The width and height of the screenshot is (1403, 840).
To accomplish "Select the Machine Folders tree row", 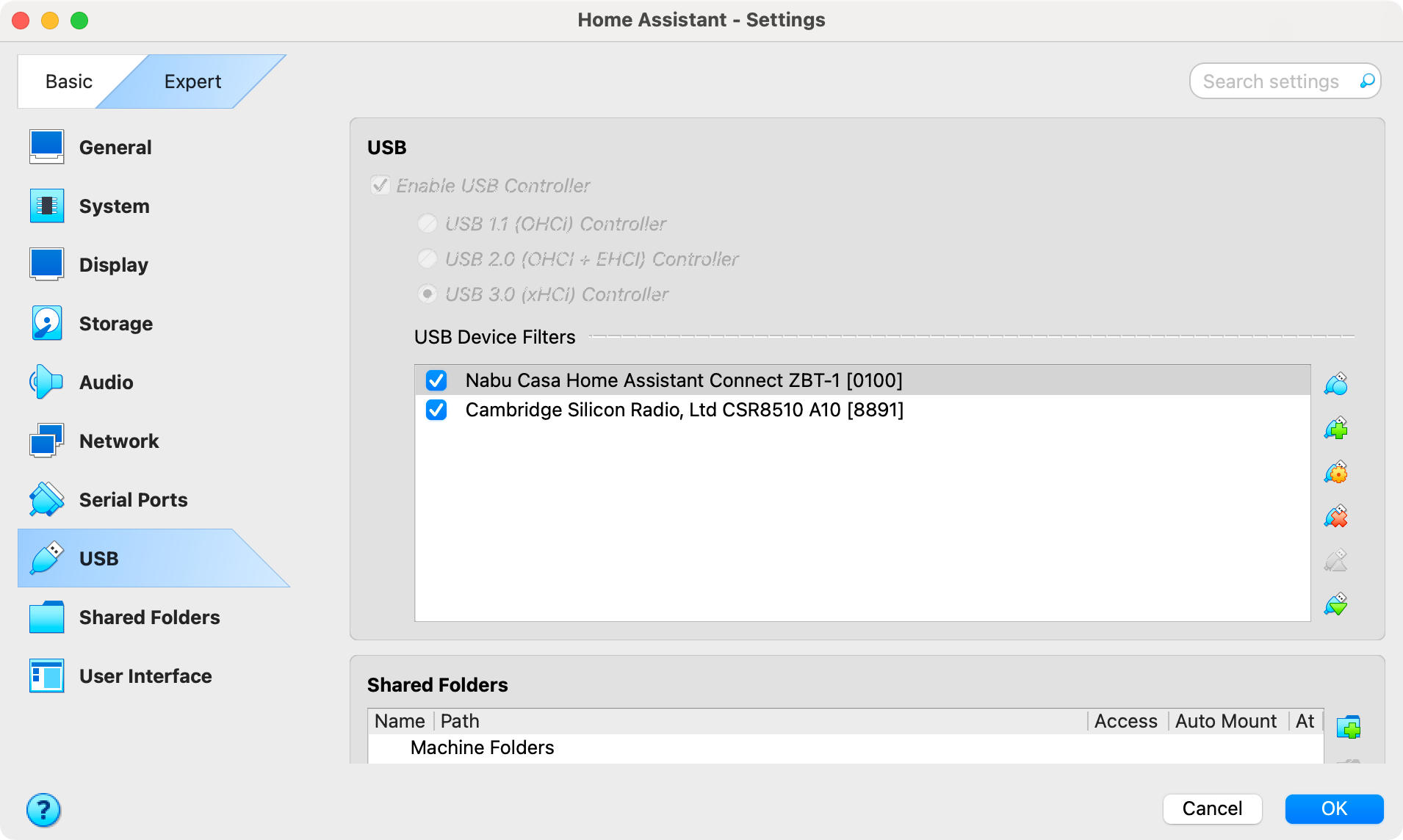I will click(x=482, y=747).
